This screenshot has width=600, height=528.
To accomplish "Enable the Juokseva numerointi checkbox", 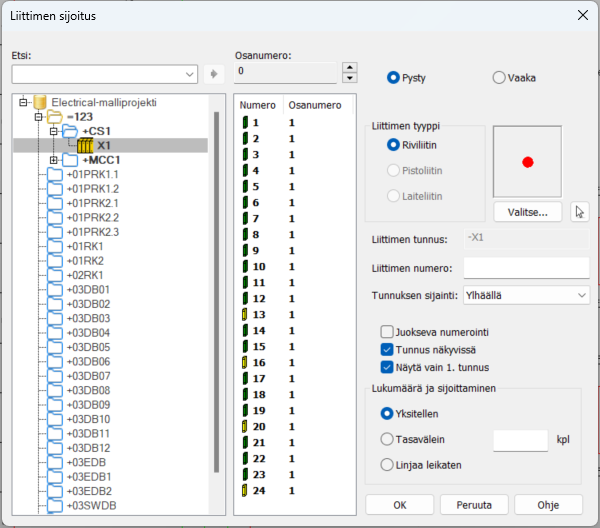I will [387, 332].
